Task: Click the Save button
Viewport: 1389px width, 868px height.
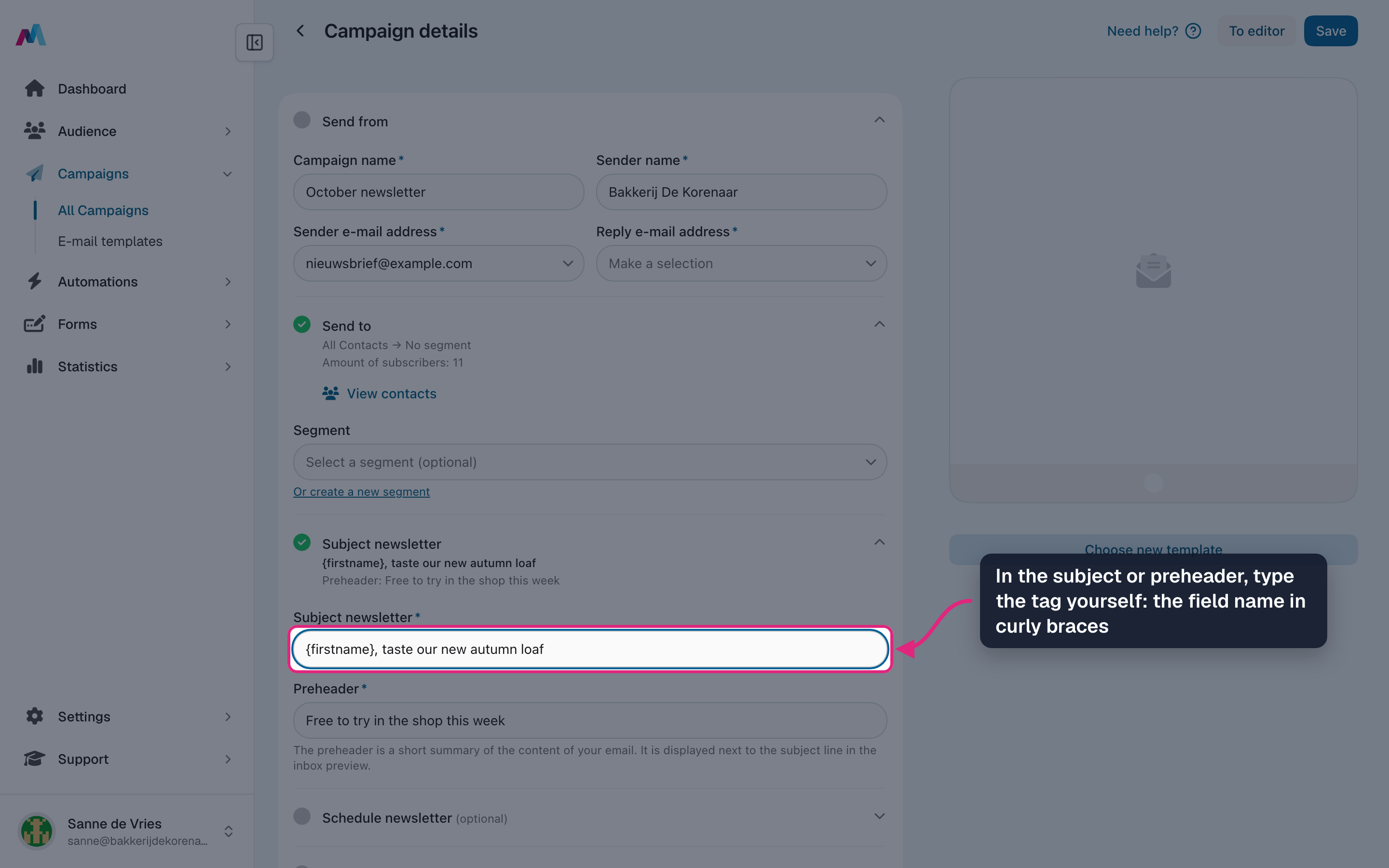Action: pyautogui.click(x=1331, y=31)
